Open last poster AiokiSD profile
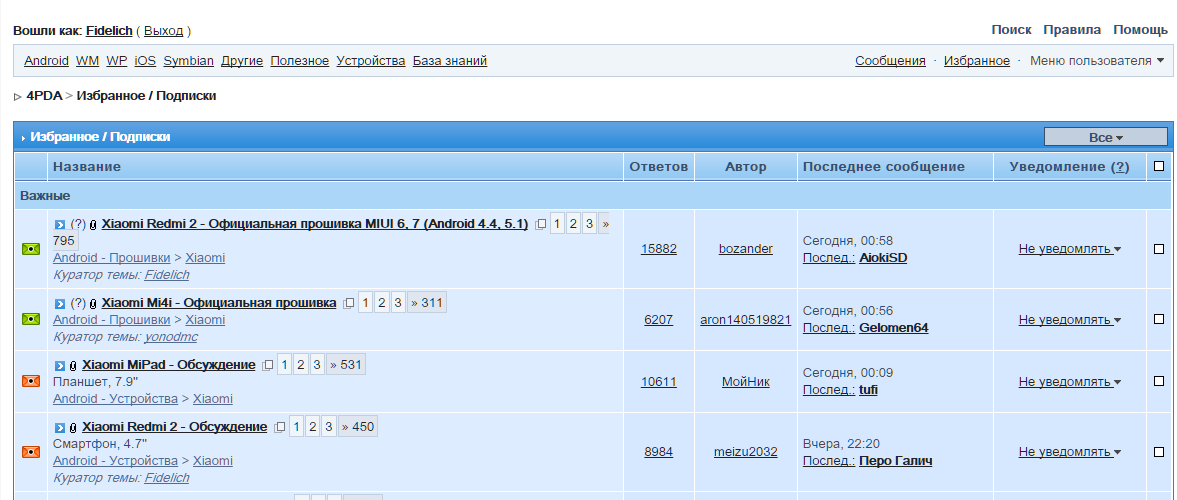Viewport: 1177px width, 500px height. pyautogui.click(x=883, y=258)
